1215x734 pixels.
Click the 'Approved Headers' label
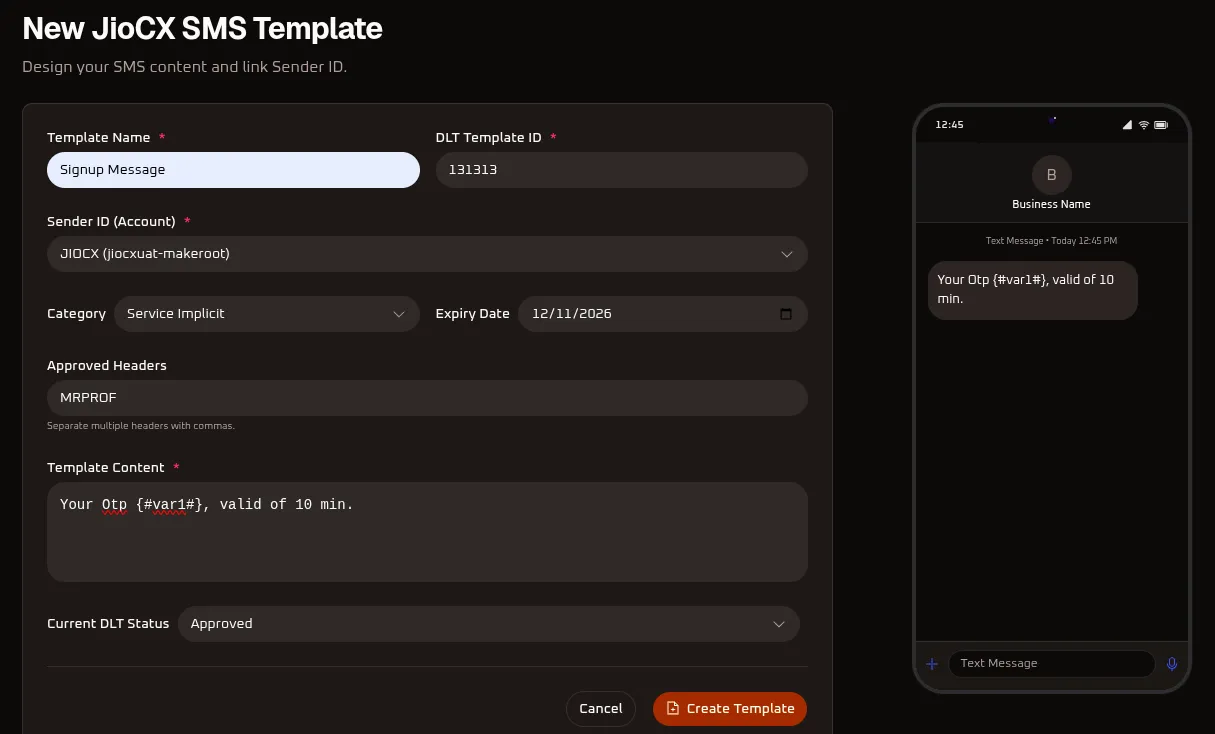coord(107,366)
